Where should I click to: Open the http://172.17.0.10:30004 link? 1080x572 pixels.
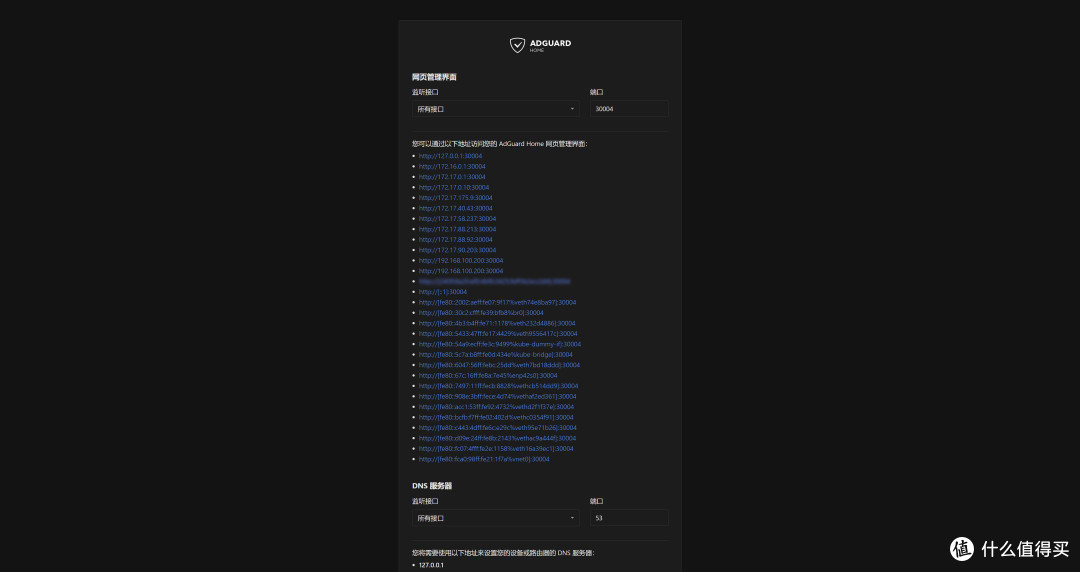(x=454, y=187)
